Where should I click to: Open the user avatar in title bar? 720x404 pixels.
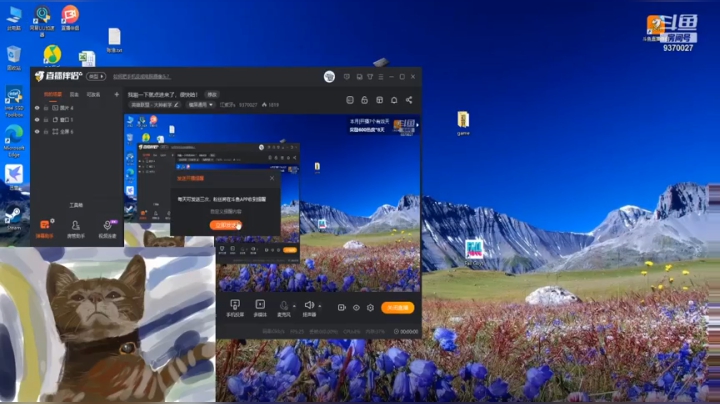(x=329, y=77)
